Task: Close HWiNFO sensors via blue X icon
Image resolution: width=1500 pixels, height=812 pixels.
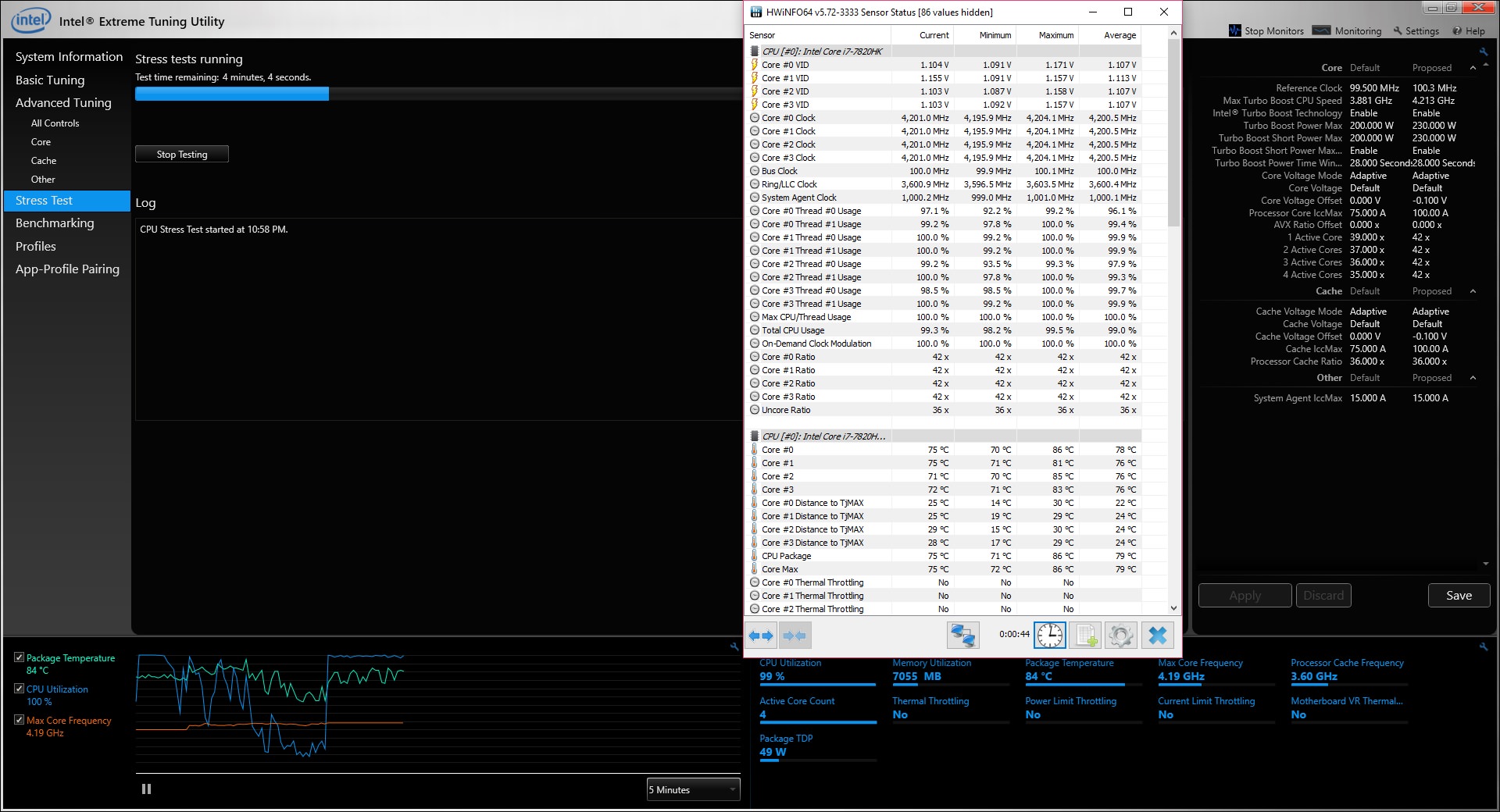Action: click(1157, 636)
